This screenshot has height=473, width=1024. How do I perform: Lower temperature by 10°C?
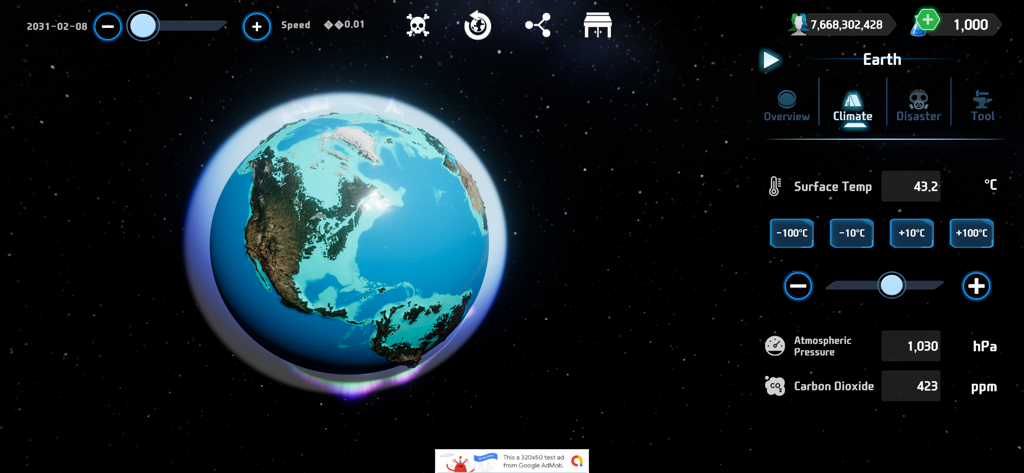point(852,233)
